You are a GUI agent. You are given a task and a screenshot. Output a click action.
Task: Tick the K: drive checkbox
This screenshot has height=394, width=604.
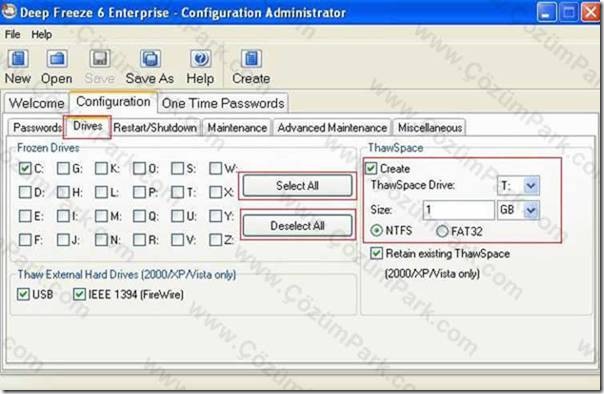101,168
